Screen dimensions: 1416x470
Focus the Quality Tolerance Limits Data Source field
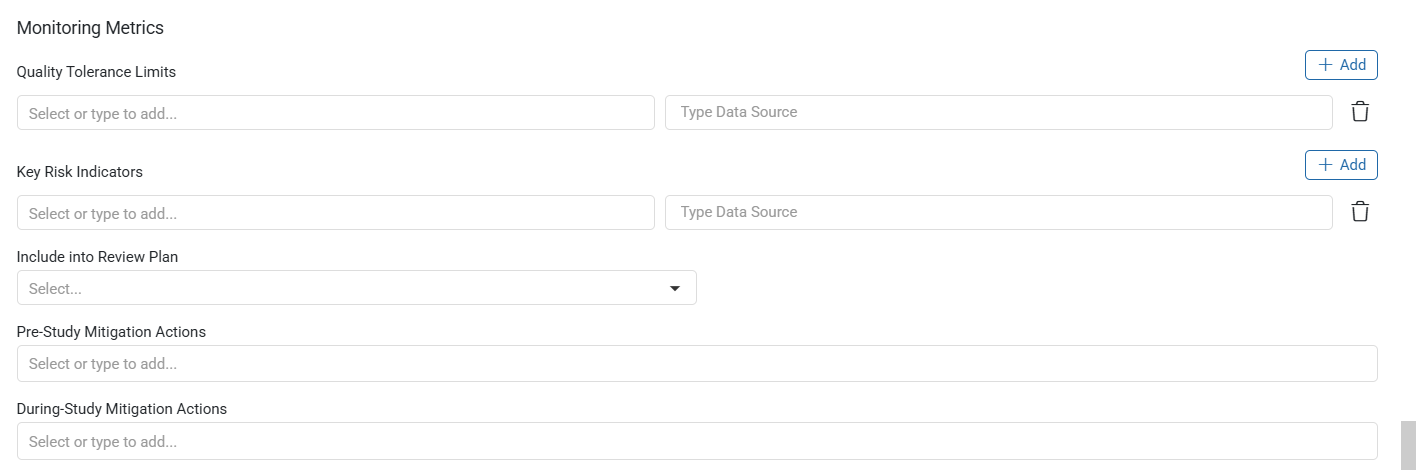999,112
